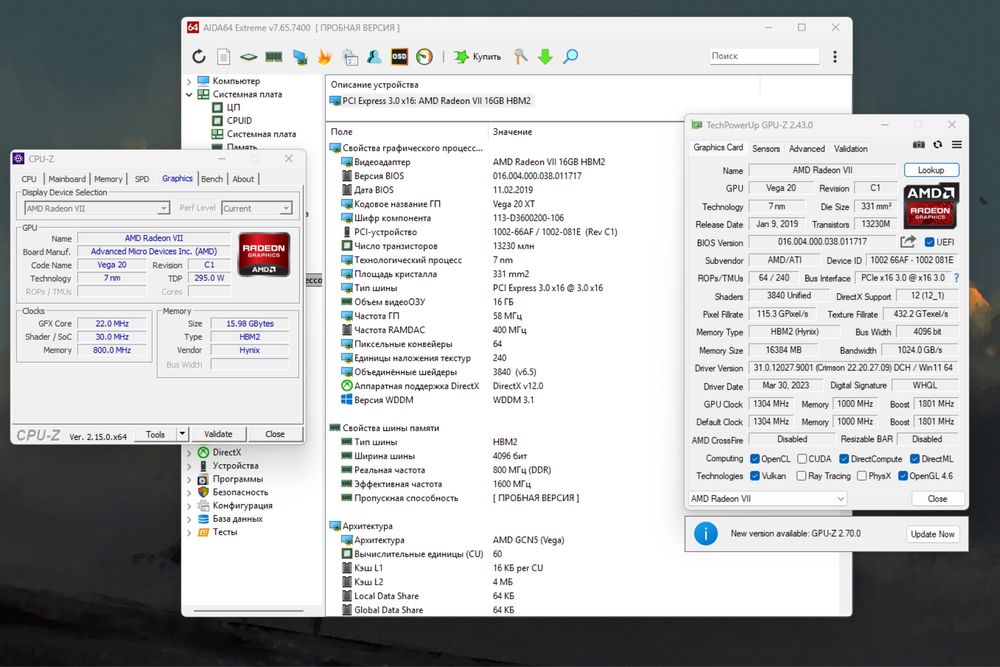Click Поле column header in AIDA64
This screenshot has height=667, width=1000.
[x=341, y=131]
